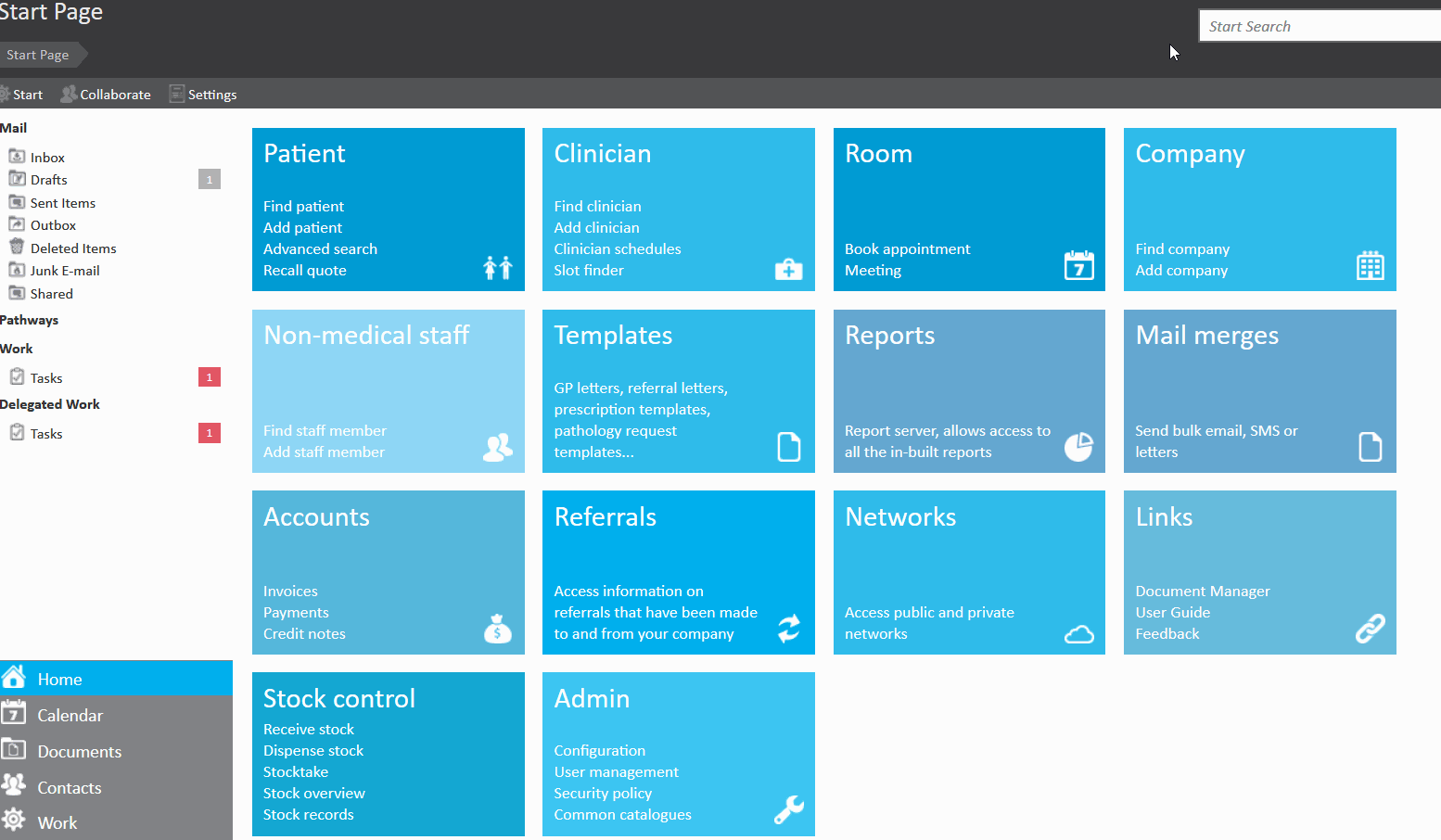Click the Patient tile people icon
This screenshot has width=1441, height=840.
498,268
